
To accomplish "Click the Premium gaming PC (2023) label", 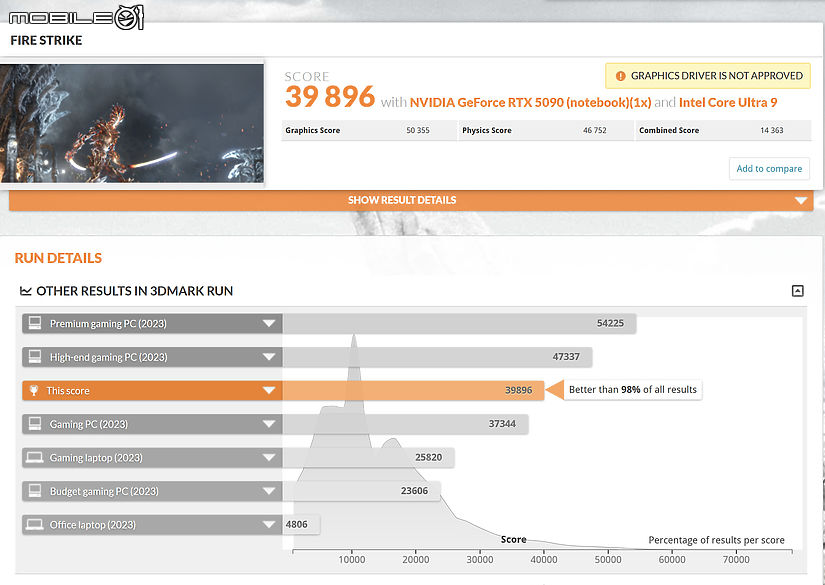I will tap(108, 324).
